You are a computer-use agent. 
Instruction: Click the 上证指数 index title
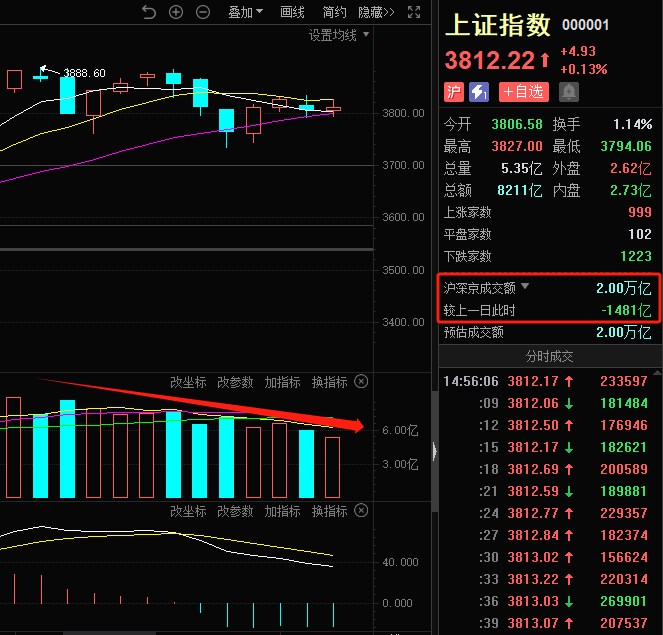tap(498, 25)
